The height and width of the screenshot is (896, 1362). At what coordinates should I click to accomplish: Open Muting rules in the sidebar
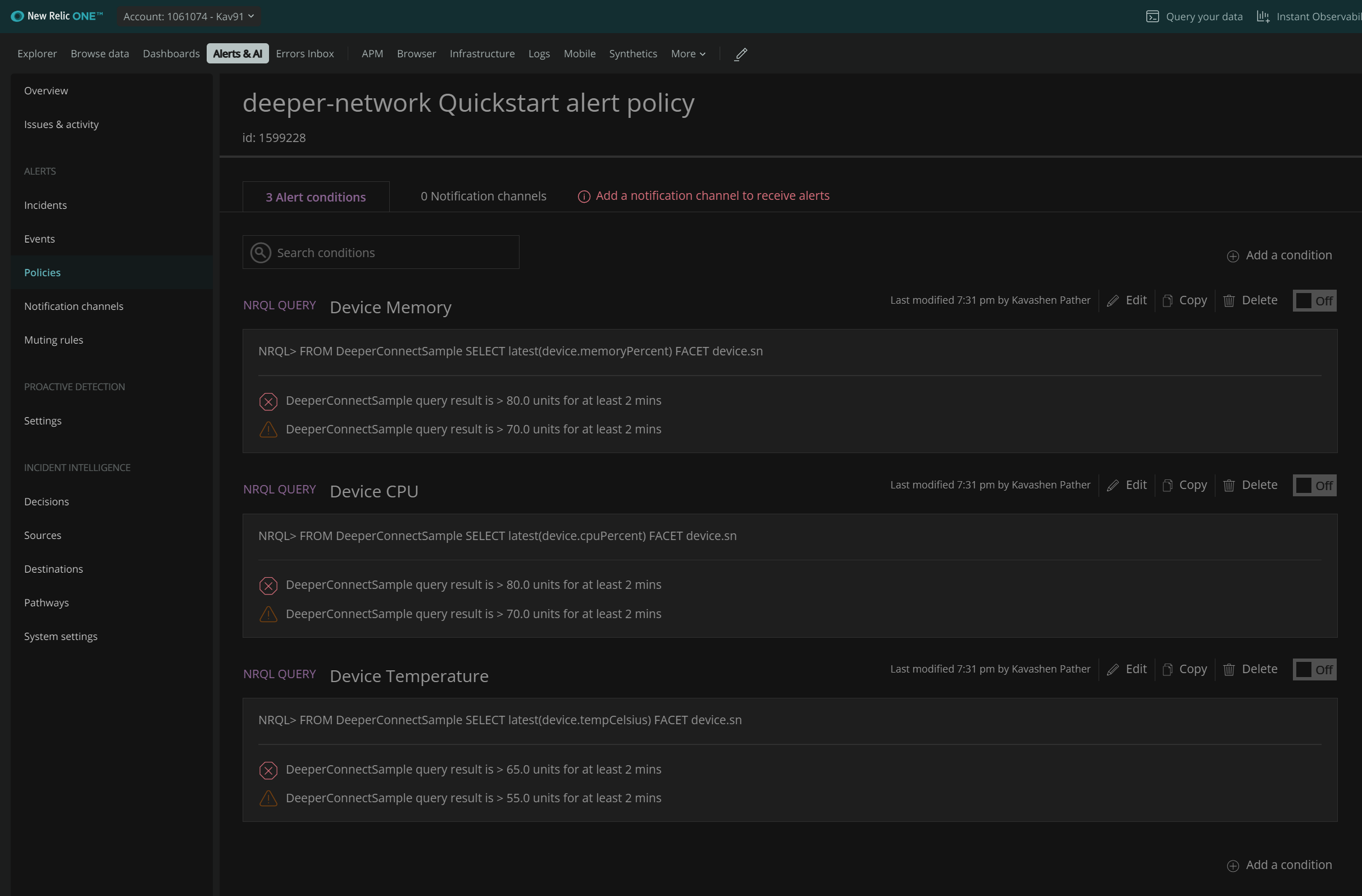click(54, 340)
